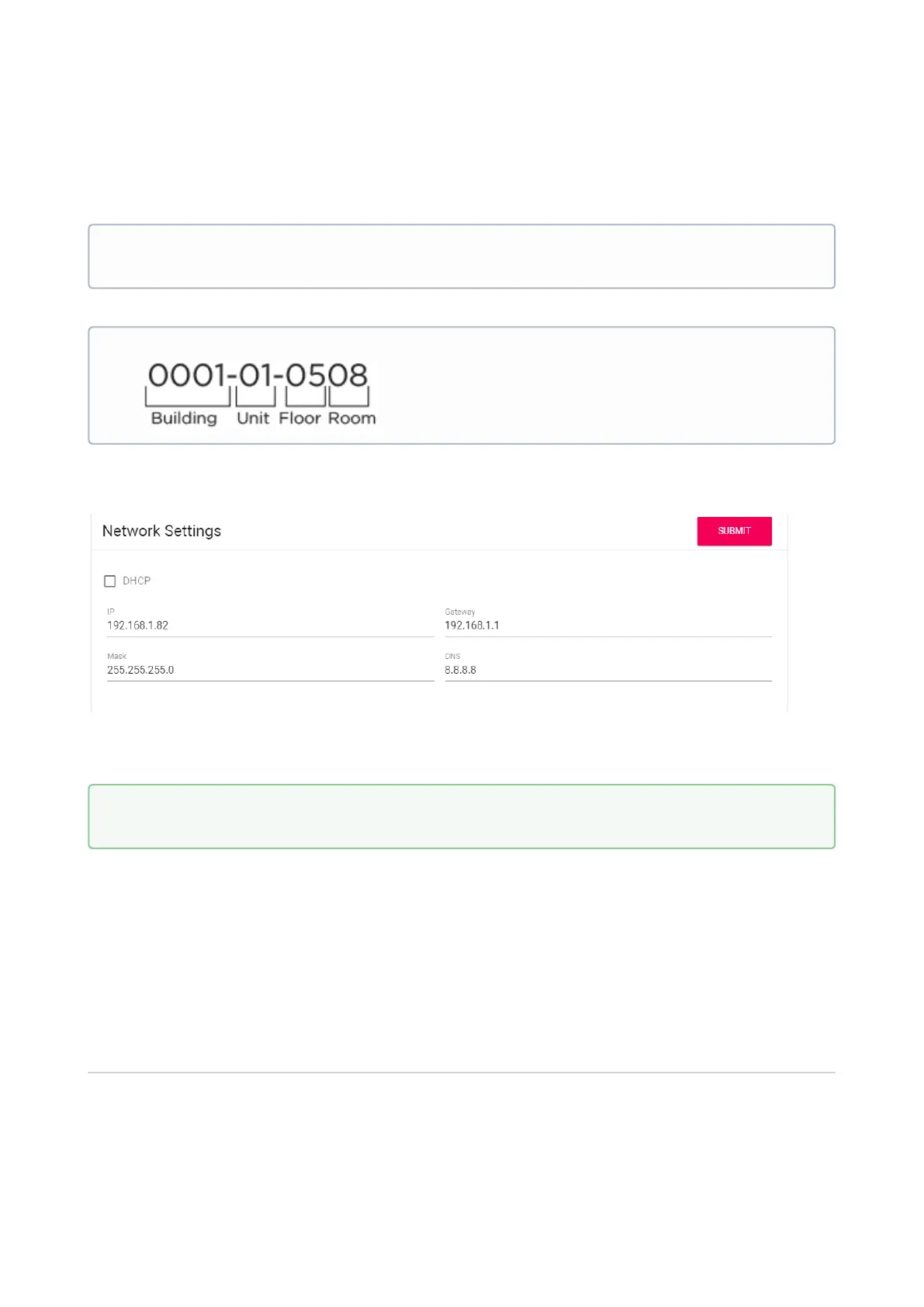Screen dimensions: 924x1307
Task: Click the horizontal divider line near the bottom
Action: pyautogui.click(x=462, y=1073)
